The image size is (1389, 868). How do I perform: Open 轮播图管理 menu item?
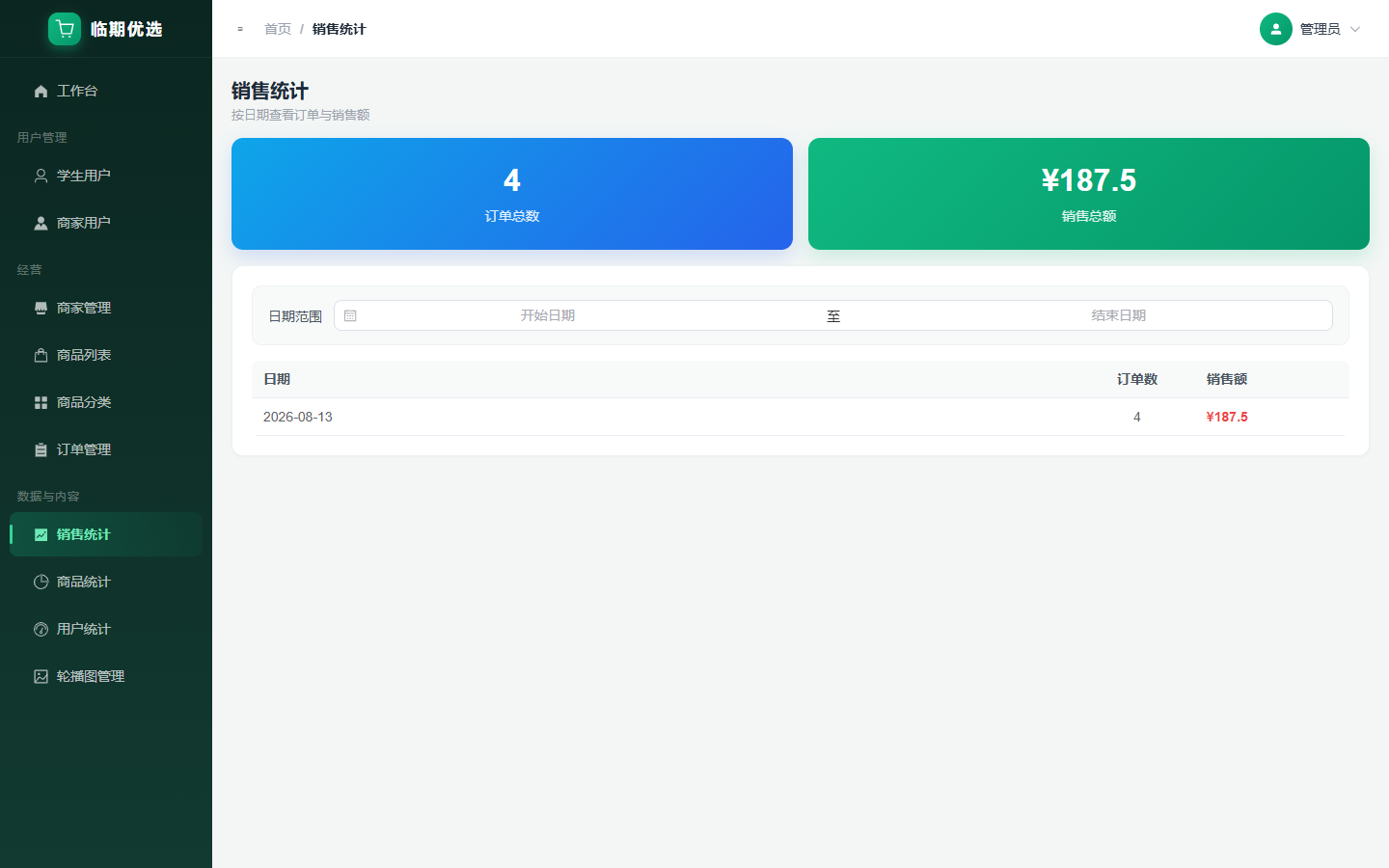coord(106,676)
